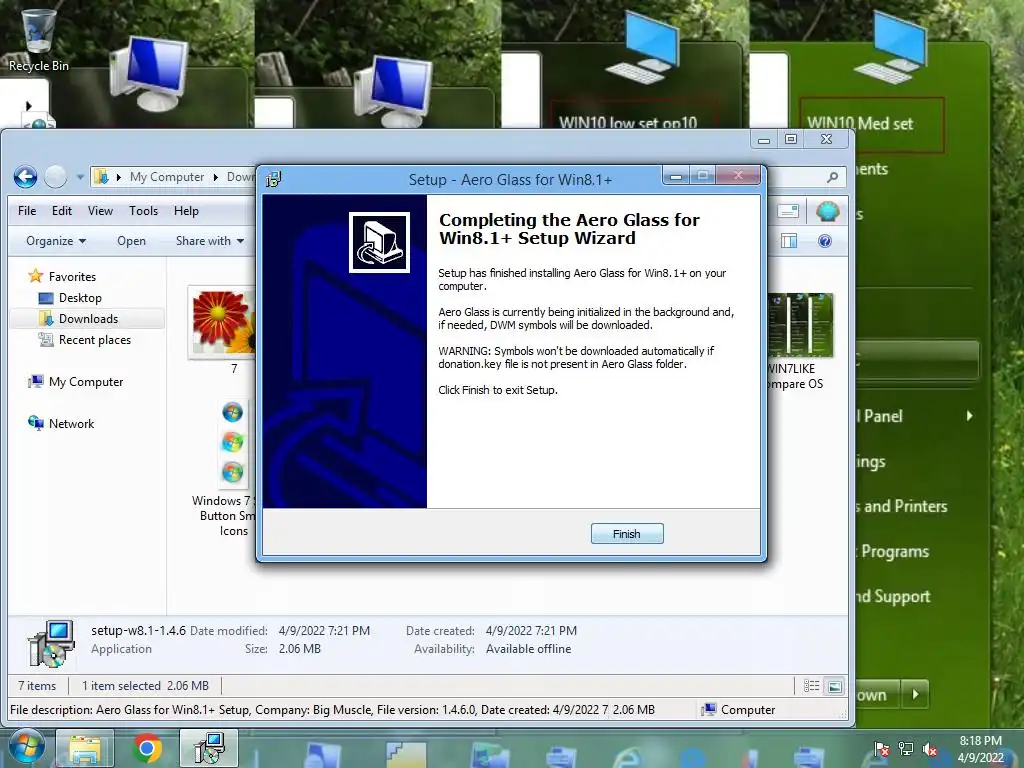Maximize the Explorer window
The width and height of the screenshot is (1024, 768).
[791, 139]
